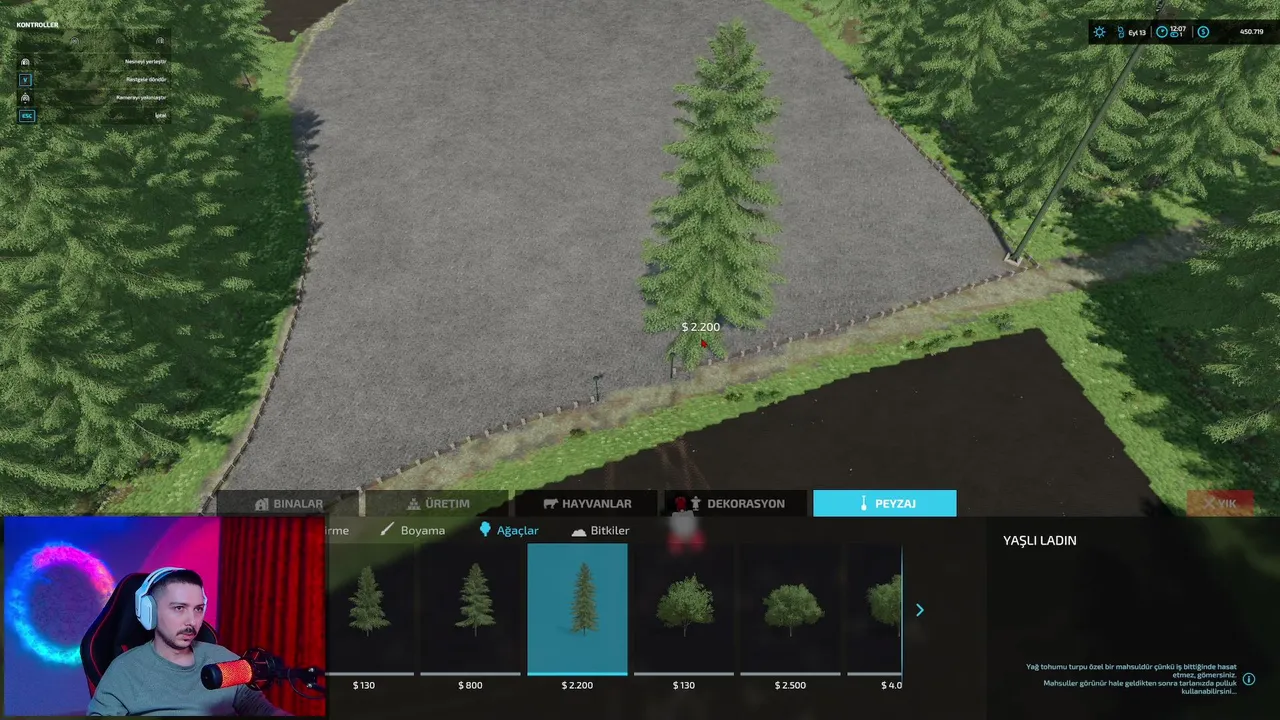
Task: Click the tree icon next to Ağaçlar
Action: click(486, 529)
